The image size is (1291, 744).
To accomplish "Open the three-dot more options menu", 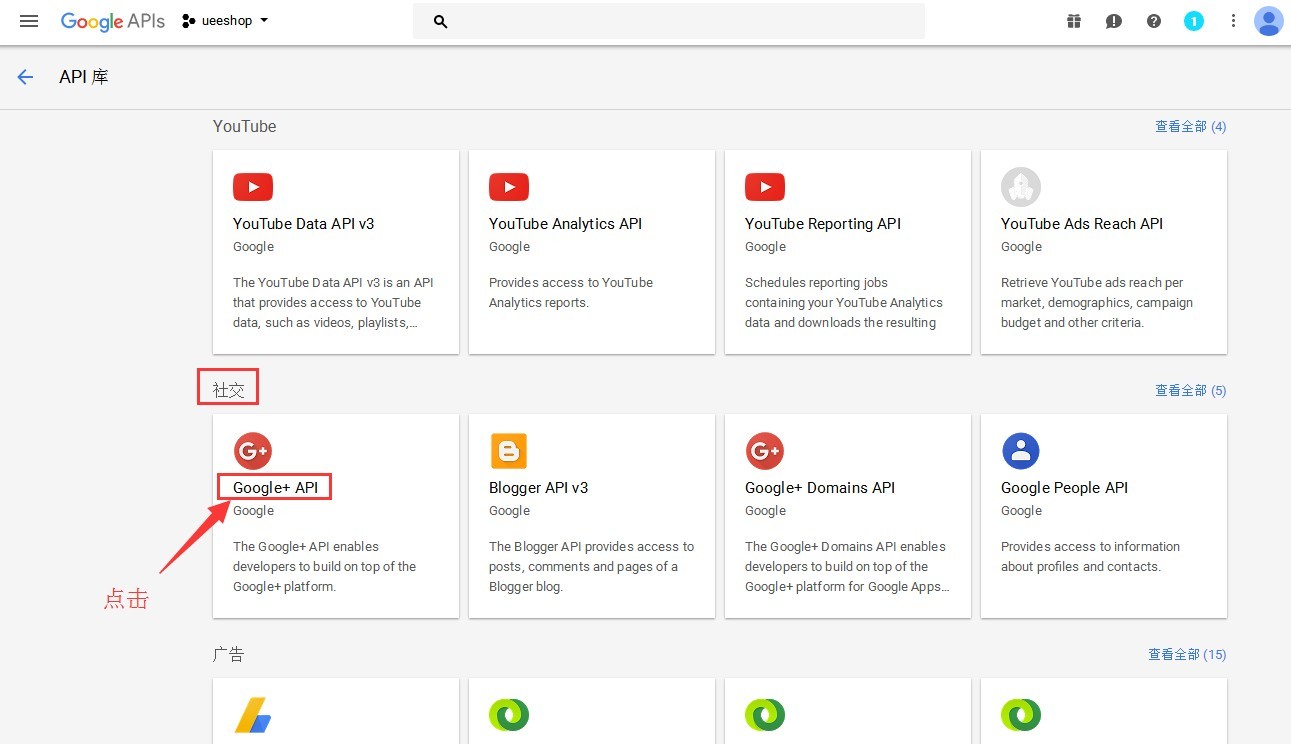I will [1234, 21].
